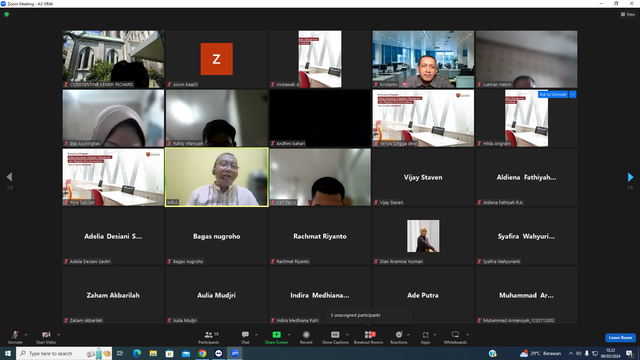Image resolution: width=640 pixels, height=360 pixels.
Task: Open the notification center icon
Action: [629, 353]
